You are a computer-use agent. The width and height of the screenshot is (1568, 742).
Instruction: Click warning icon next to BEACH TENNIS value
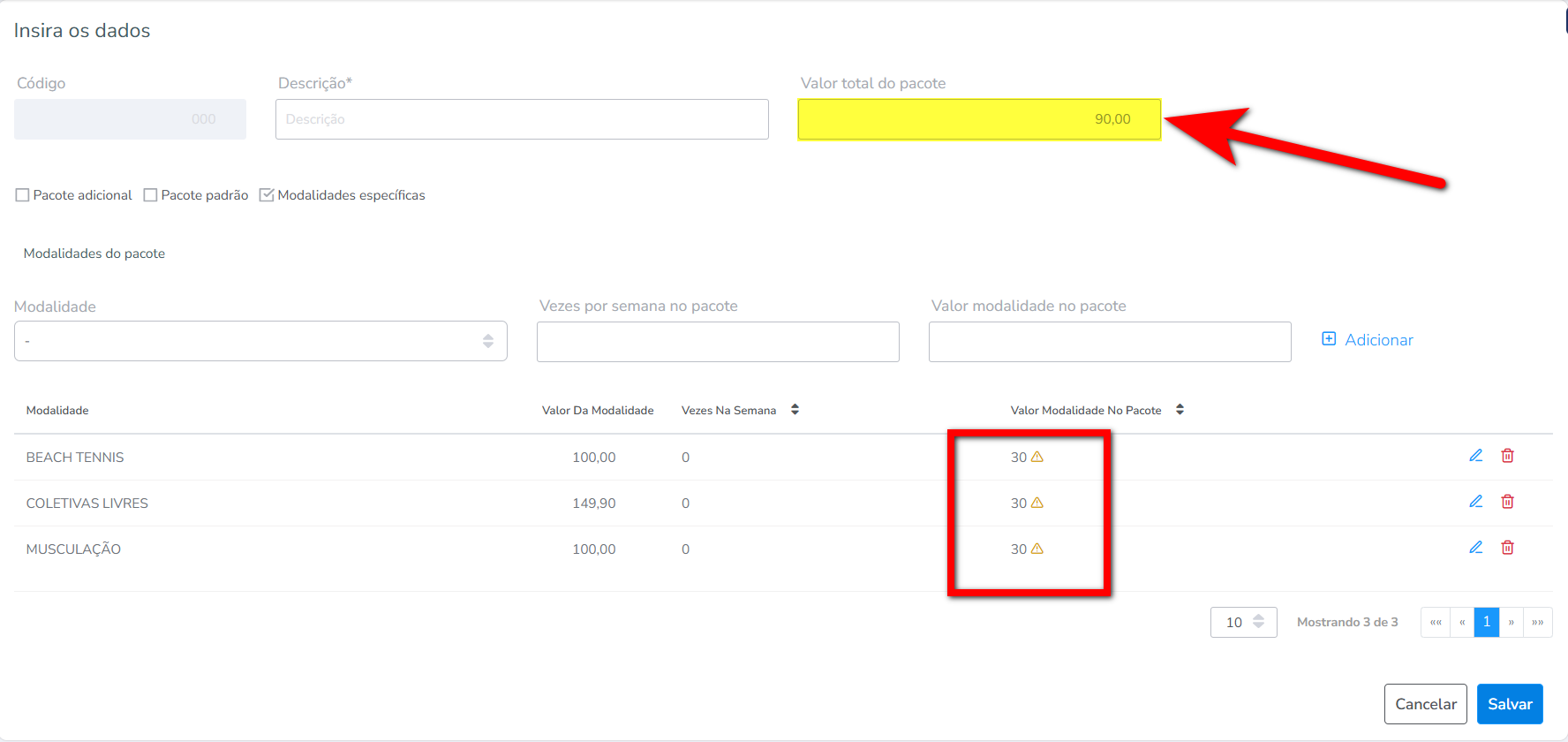1037,457
